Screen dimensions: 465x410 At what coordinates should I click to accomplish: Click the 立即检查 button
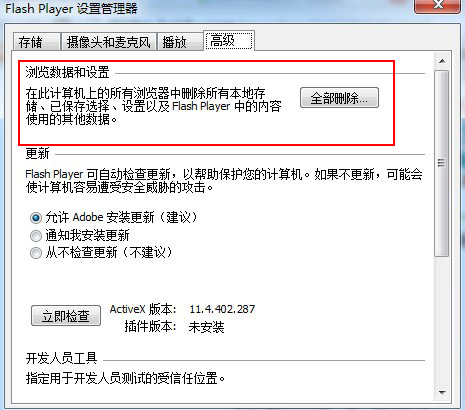click(66, 315)
